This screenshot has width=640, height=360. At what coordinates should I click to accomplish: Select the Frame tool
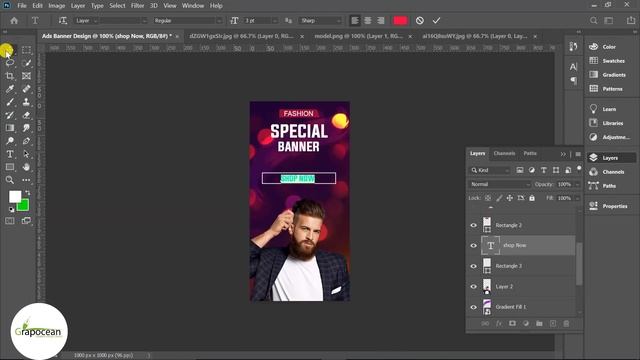[x=27, y=76]
